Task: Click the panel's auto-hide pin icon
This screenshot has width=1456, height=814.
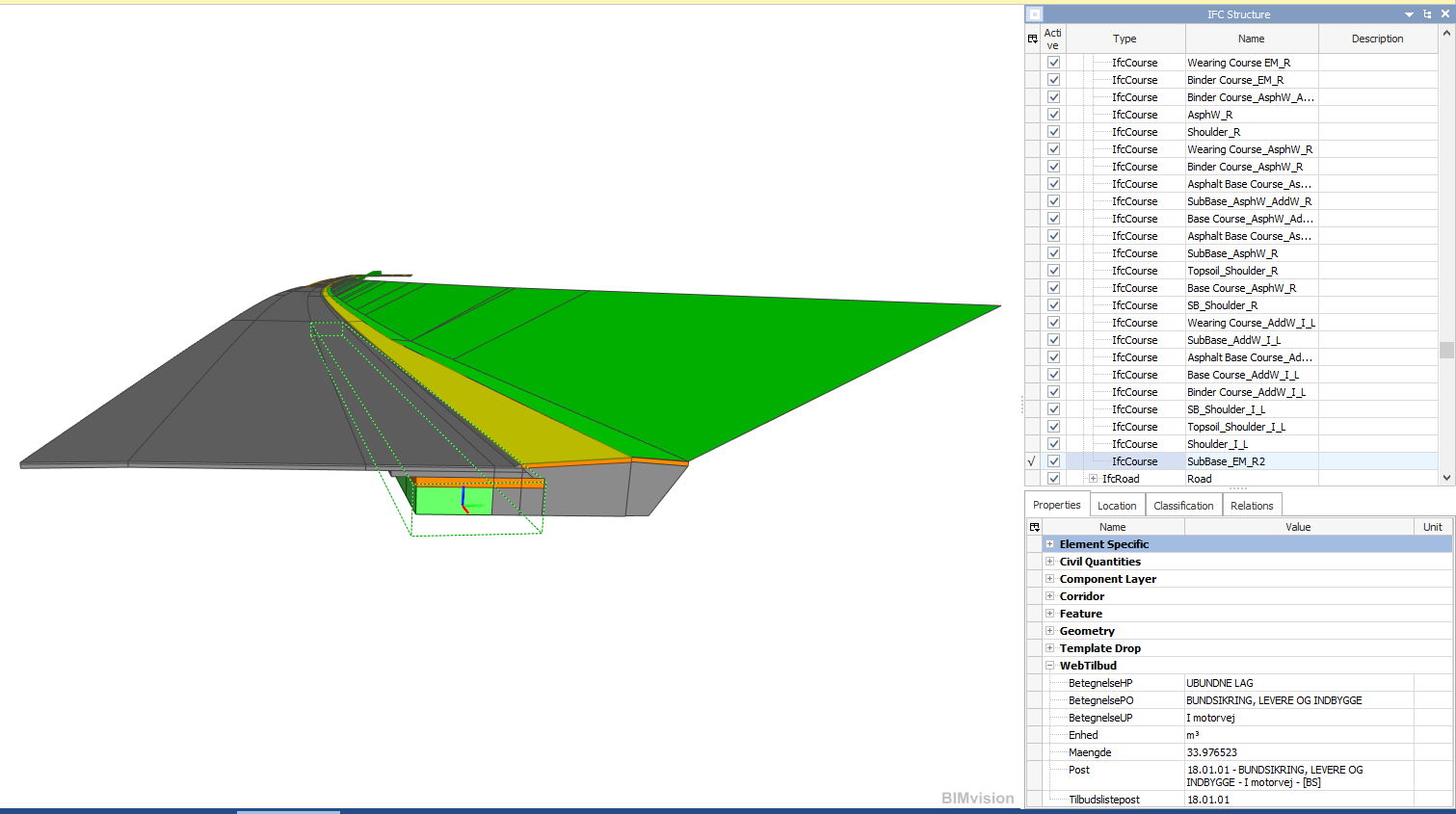Action: (x=1427, y=14)
